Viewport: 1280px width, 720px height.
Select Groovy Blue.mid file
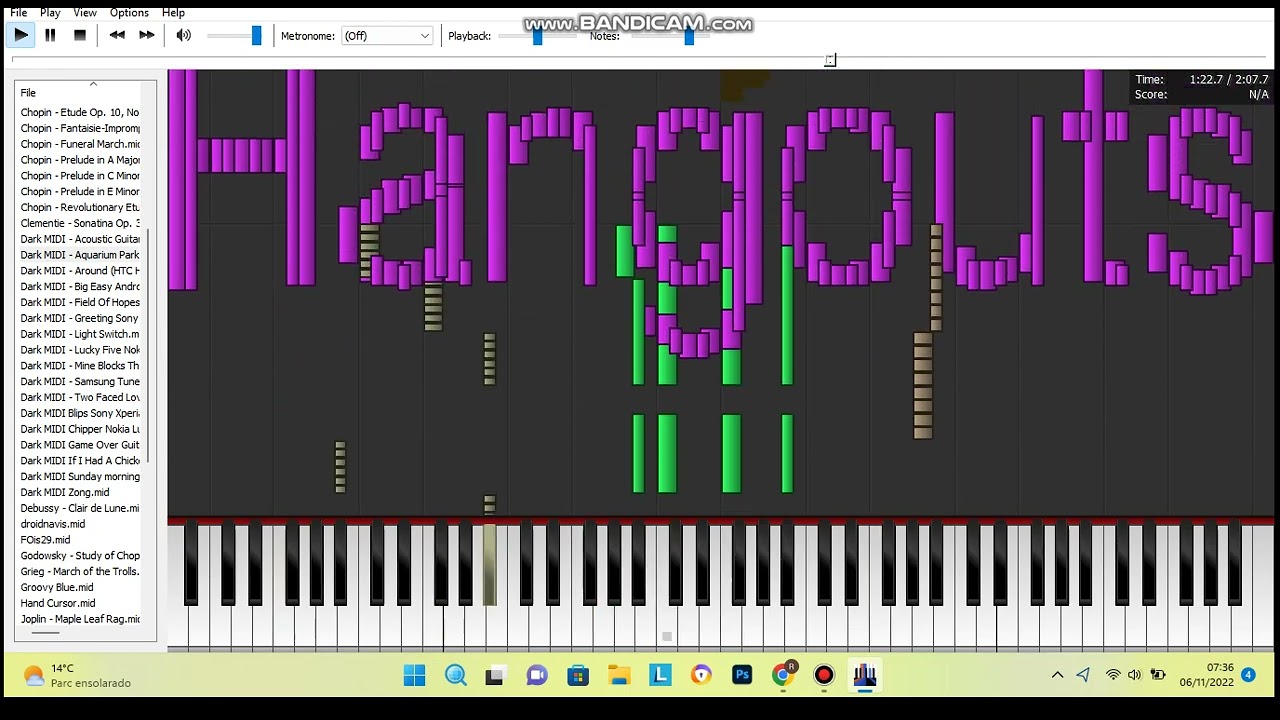[57, 587]
